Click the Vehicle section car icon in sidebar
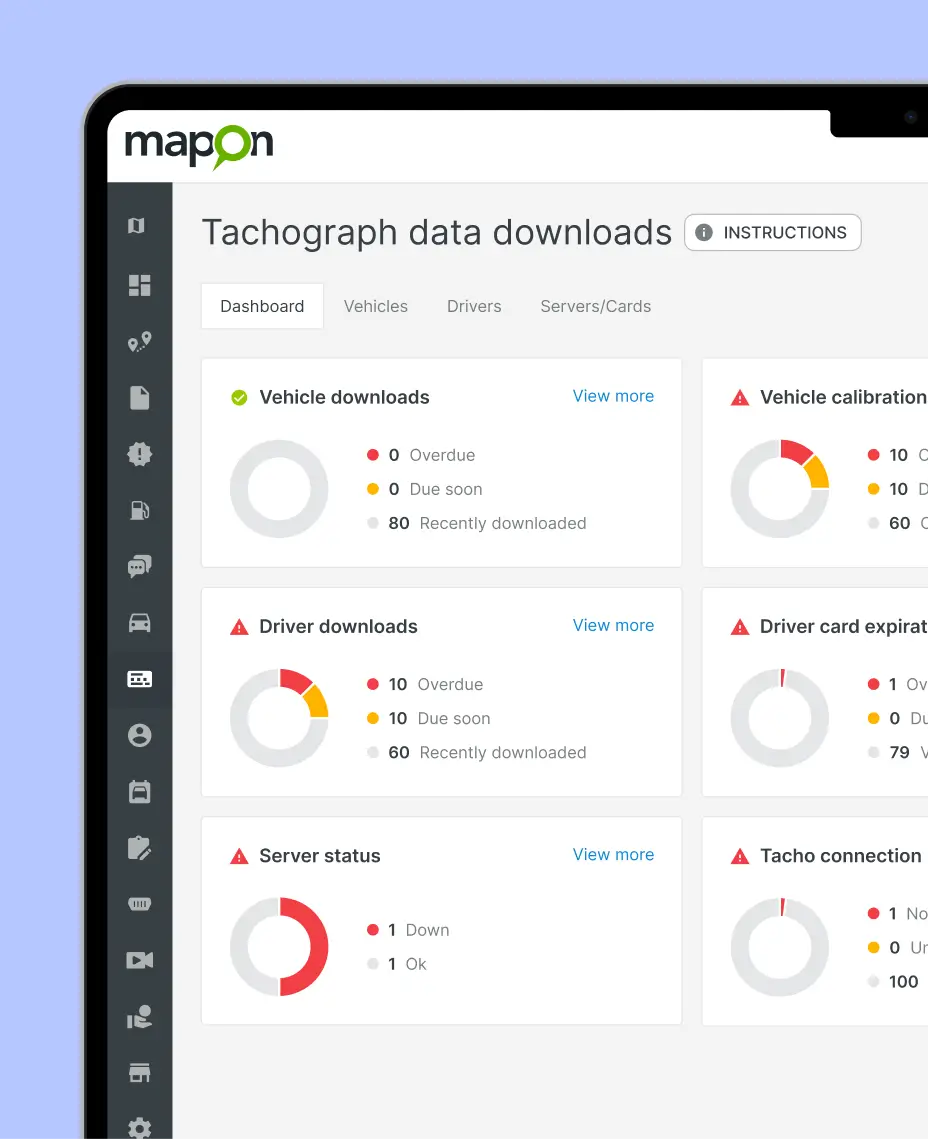928x1139 pixels. point(140,622)
